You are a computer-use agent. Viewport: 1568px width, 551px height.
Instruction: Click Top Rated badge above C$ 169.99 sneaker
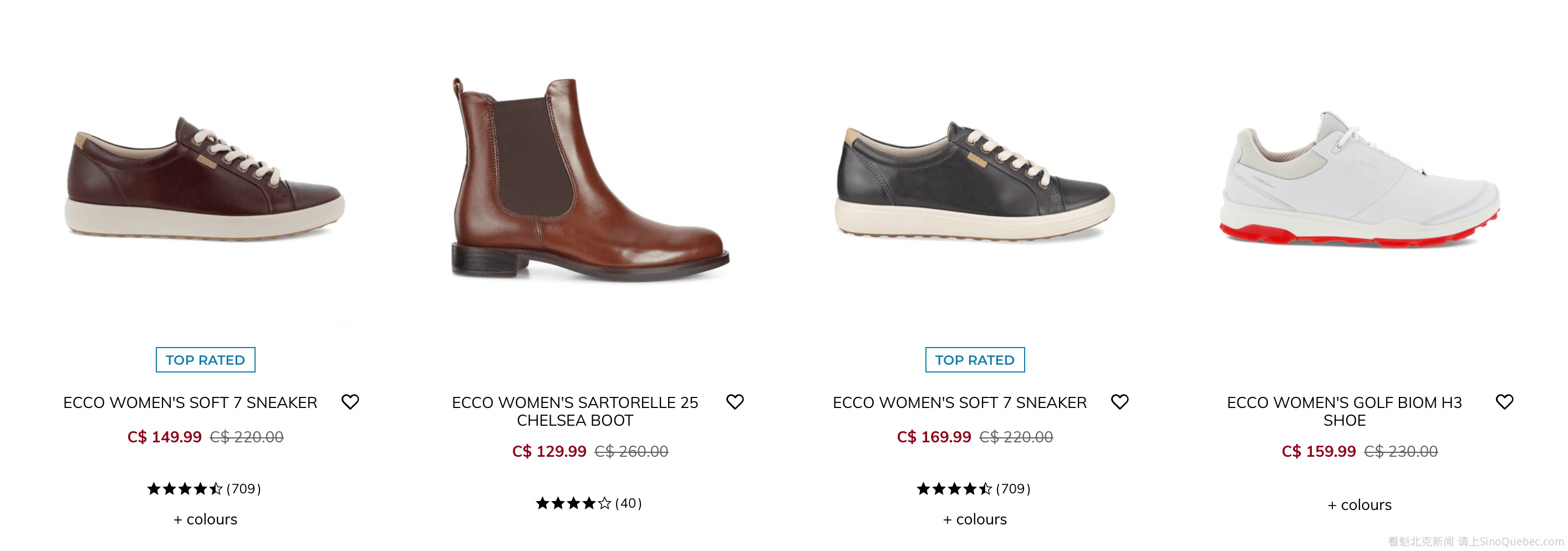point(975,360)
